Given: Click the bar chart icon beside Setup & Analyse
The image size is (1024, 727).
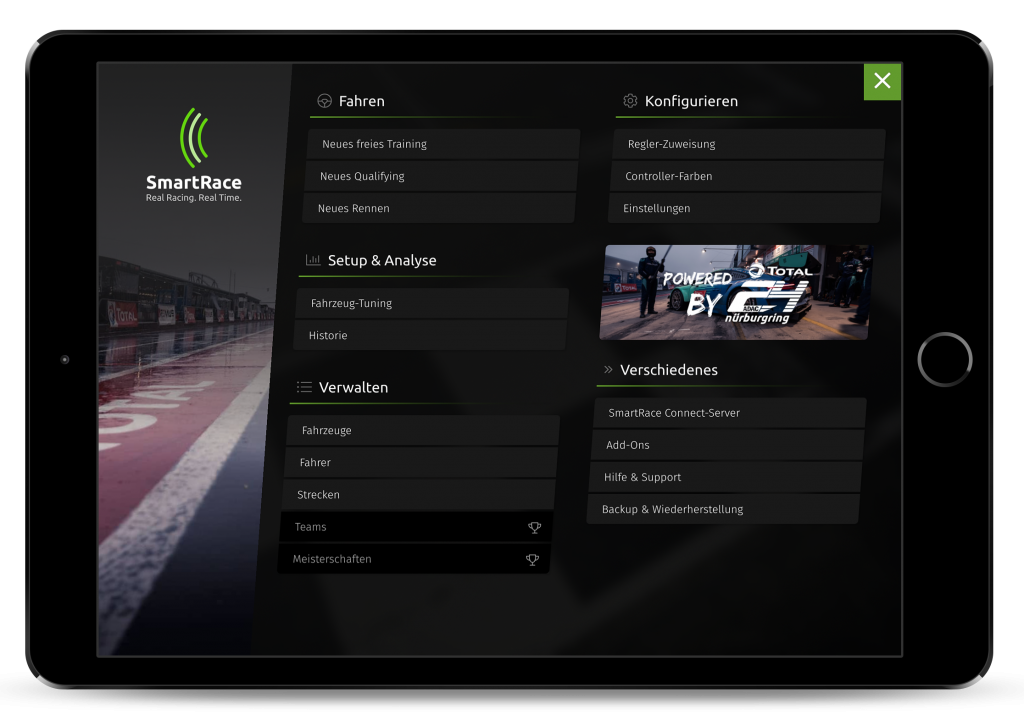Looking at the screenshot, I should pos(313,260).
